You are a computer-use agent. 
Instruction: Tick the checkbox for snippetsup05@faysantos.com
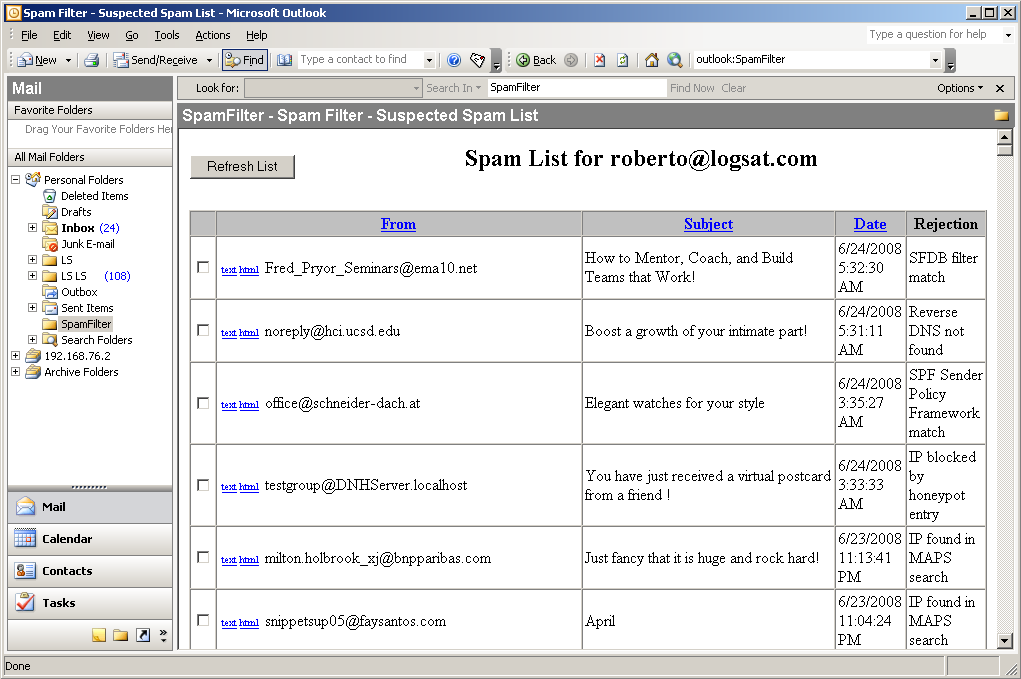click(x=203, y=620)
